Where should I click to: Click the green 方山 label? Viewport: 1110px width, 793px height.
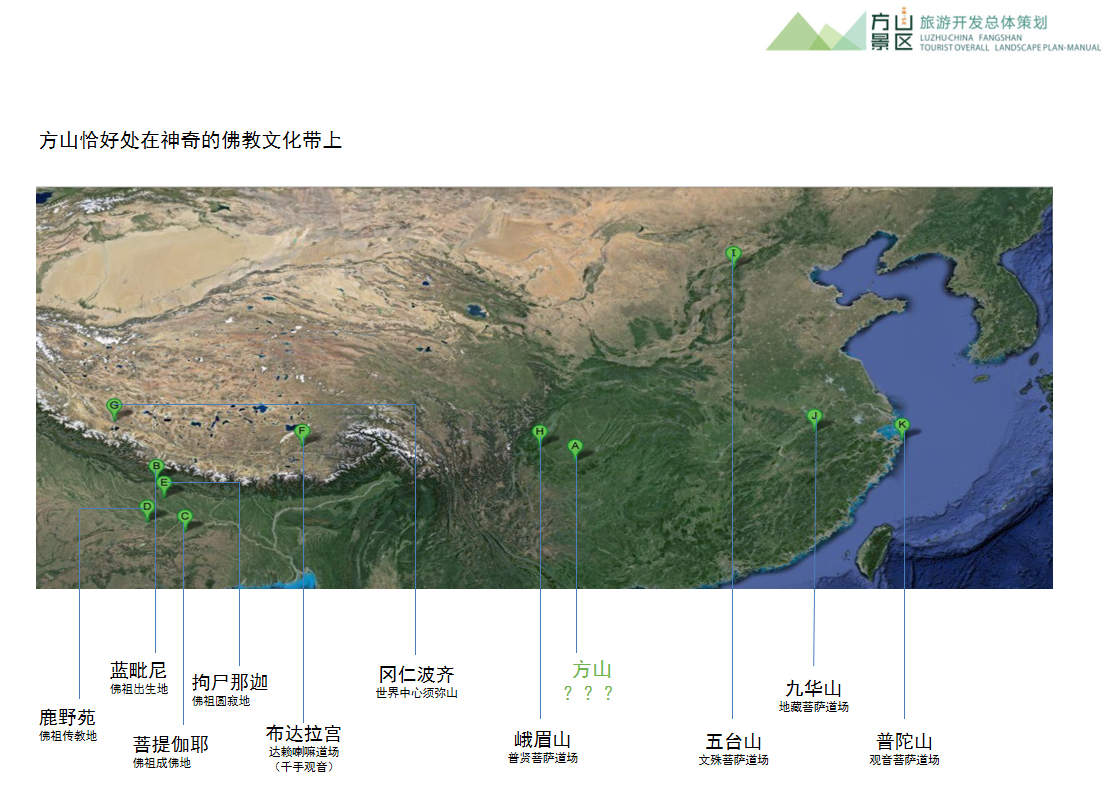591,670
